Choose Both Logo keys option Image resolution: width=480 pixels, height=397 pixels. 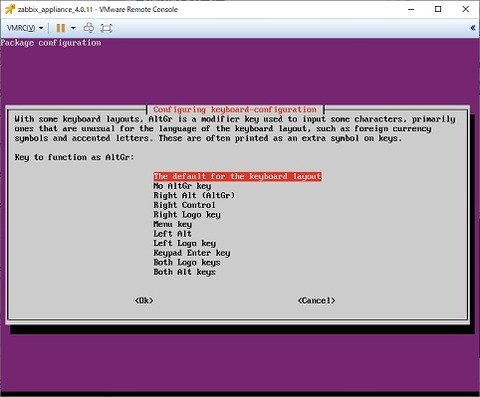[187, 263]
